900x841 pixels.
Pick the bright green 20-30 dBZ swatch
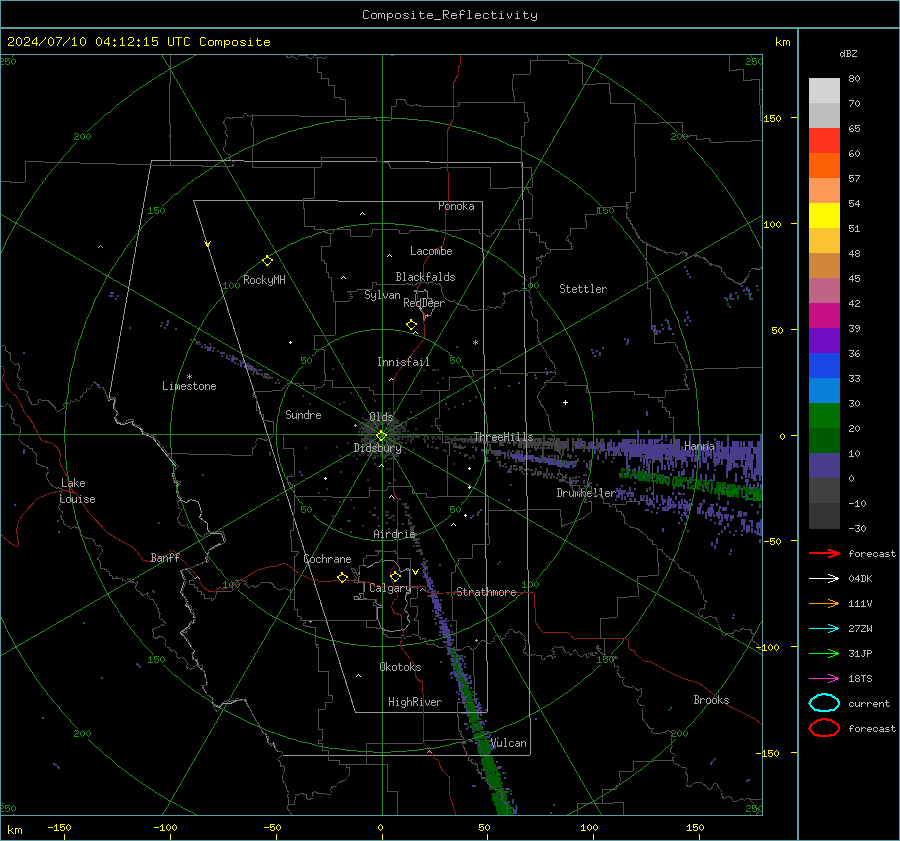tap(824, 416)
